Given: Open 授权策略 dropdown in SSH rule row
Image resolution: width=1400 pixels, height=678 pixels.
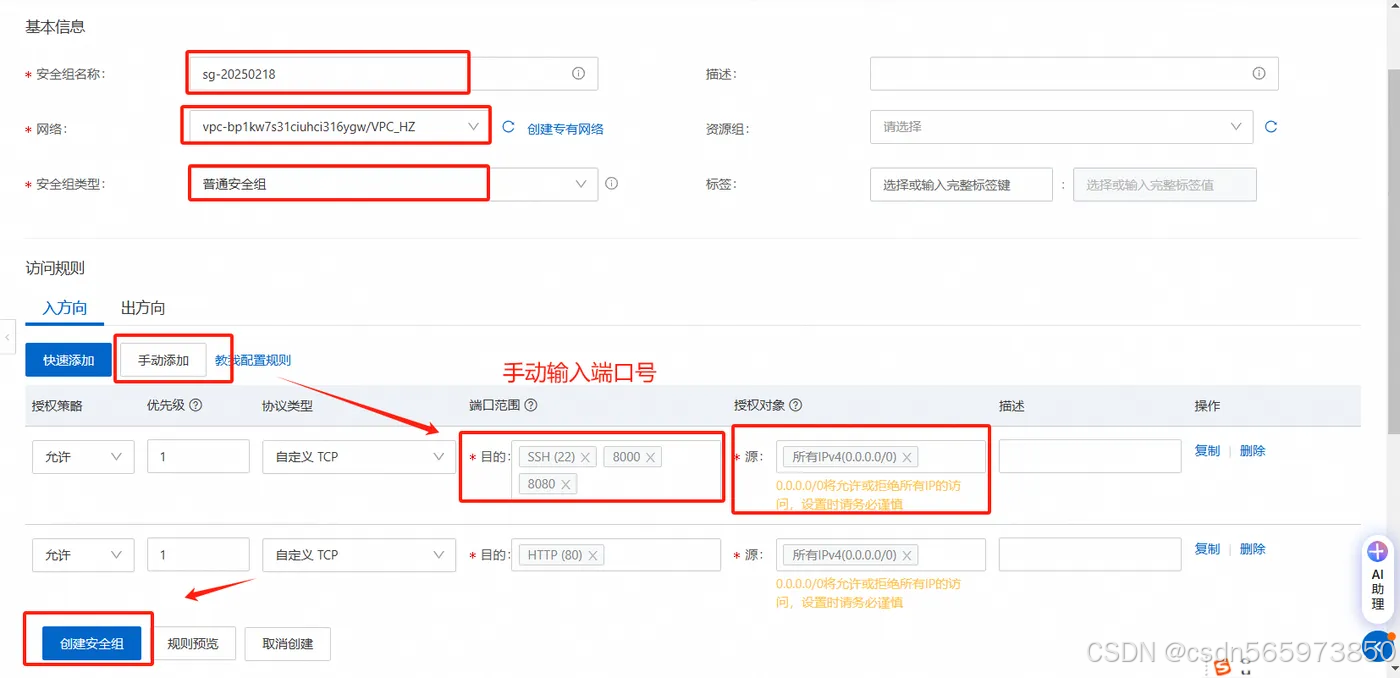Looking at the screenshot, I should (x=83, y=456).
